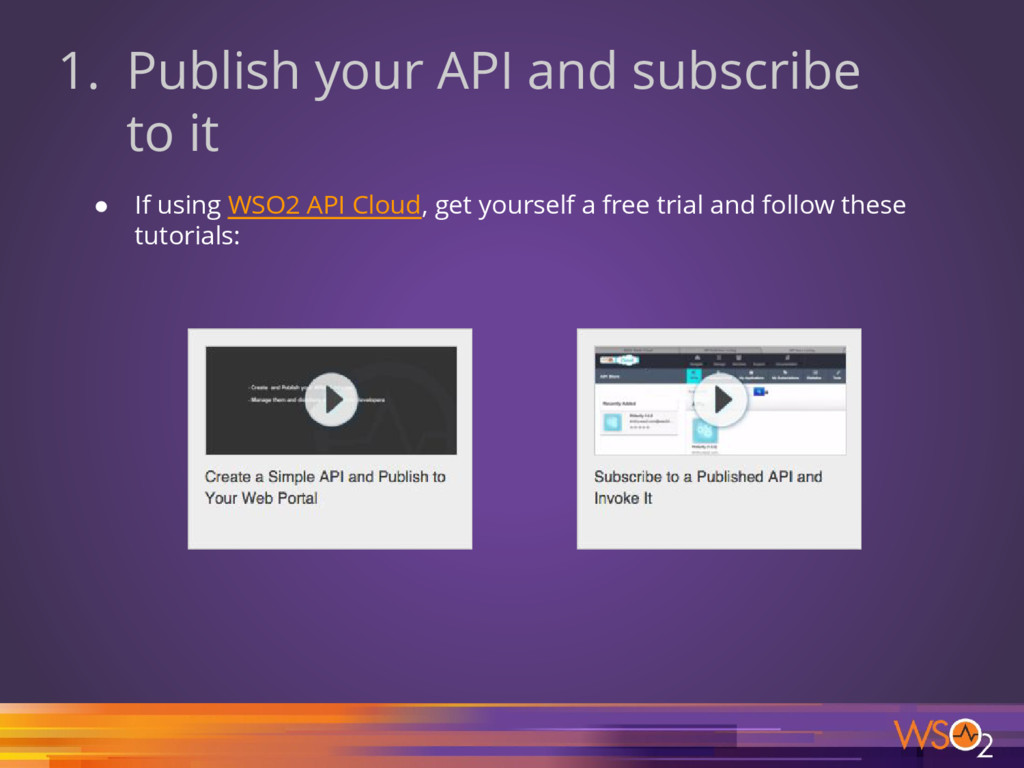The width and height of the screenshot is (1024, 768).
Task: Open the dark video thumbnail preview
Action: tap(331, 400)
